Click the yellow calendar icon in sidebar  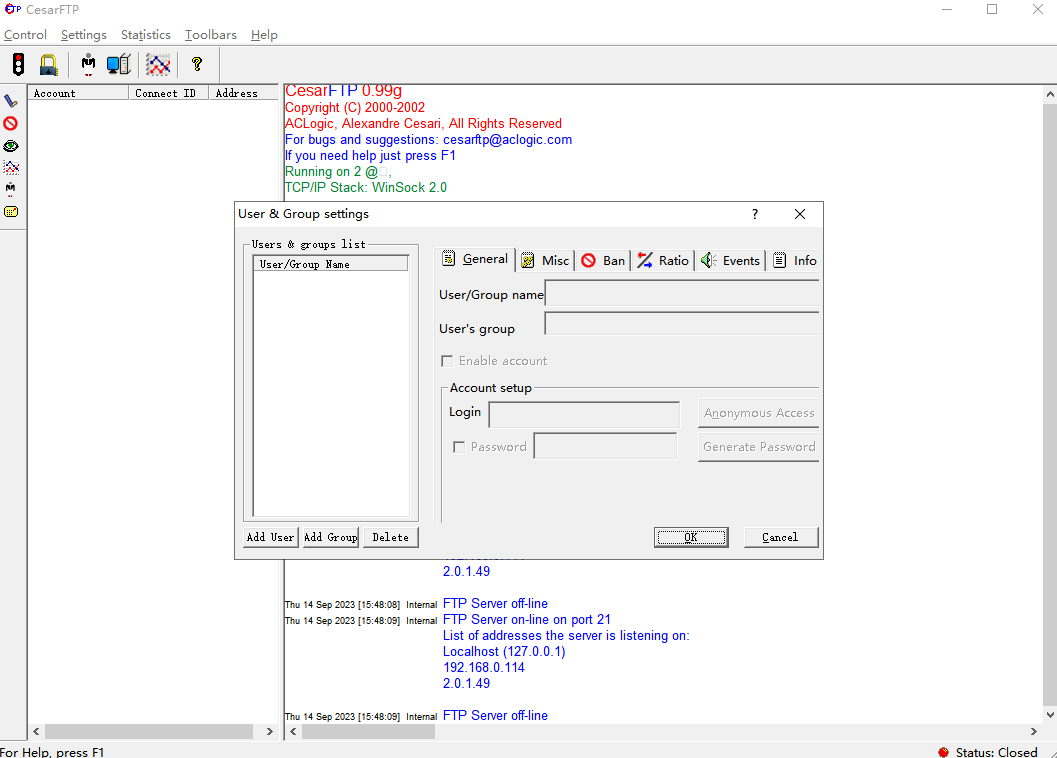click(11, 212)
